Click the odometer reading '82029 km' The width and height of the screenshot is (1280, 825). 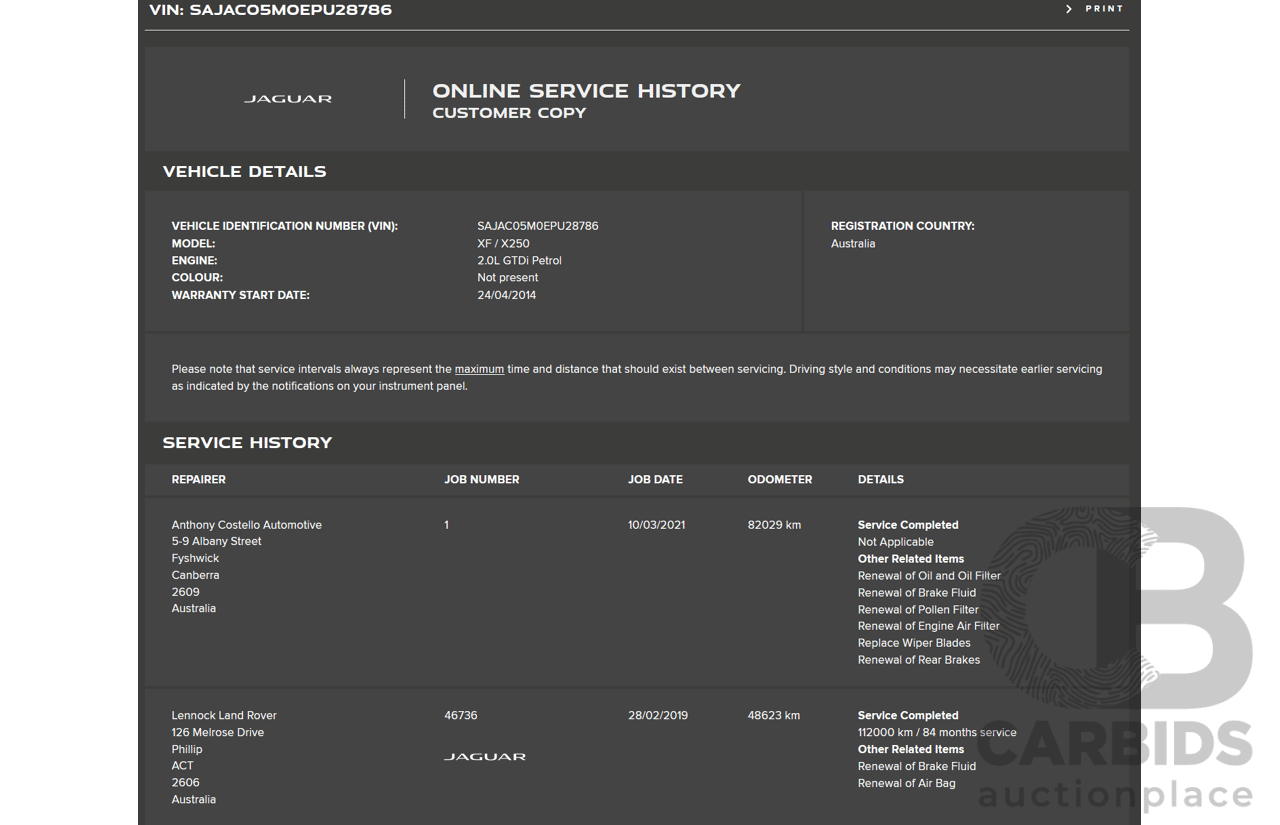(774, 525)
